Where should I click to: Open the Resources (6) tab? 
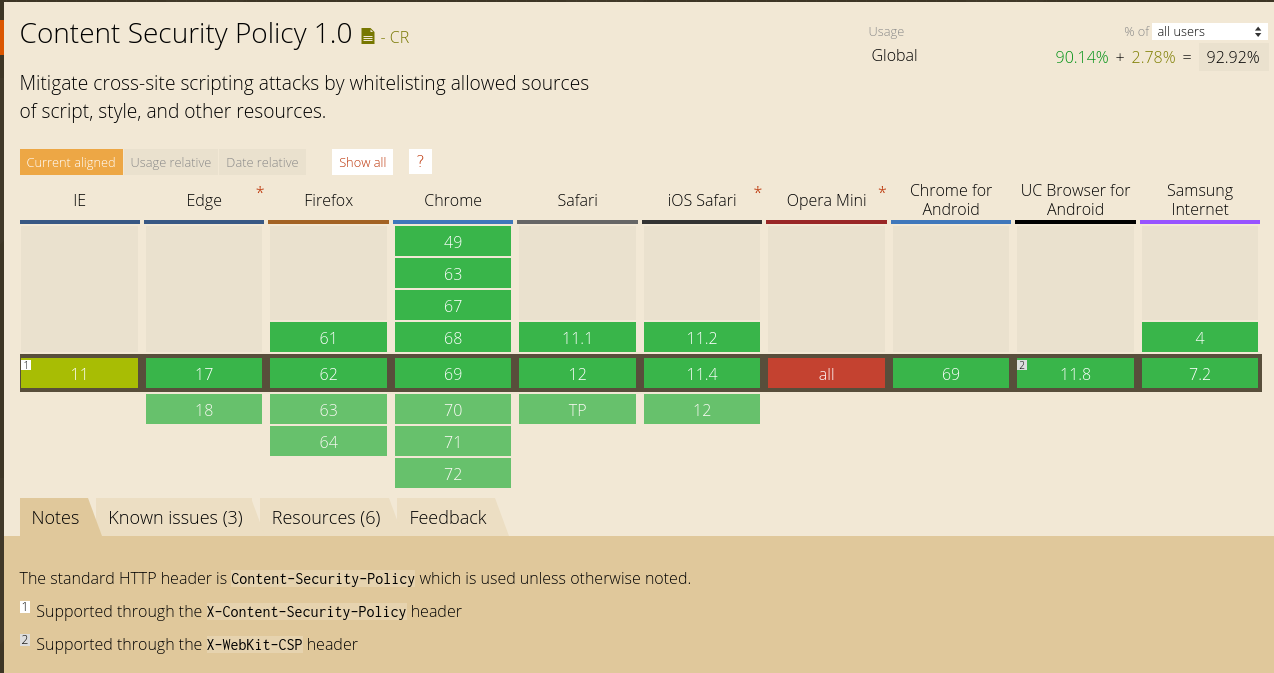click(326, 517)
